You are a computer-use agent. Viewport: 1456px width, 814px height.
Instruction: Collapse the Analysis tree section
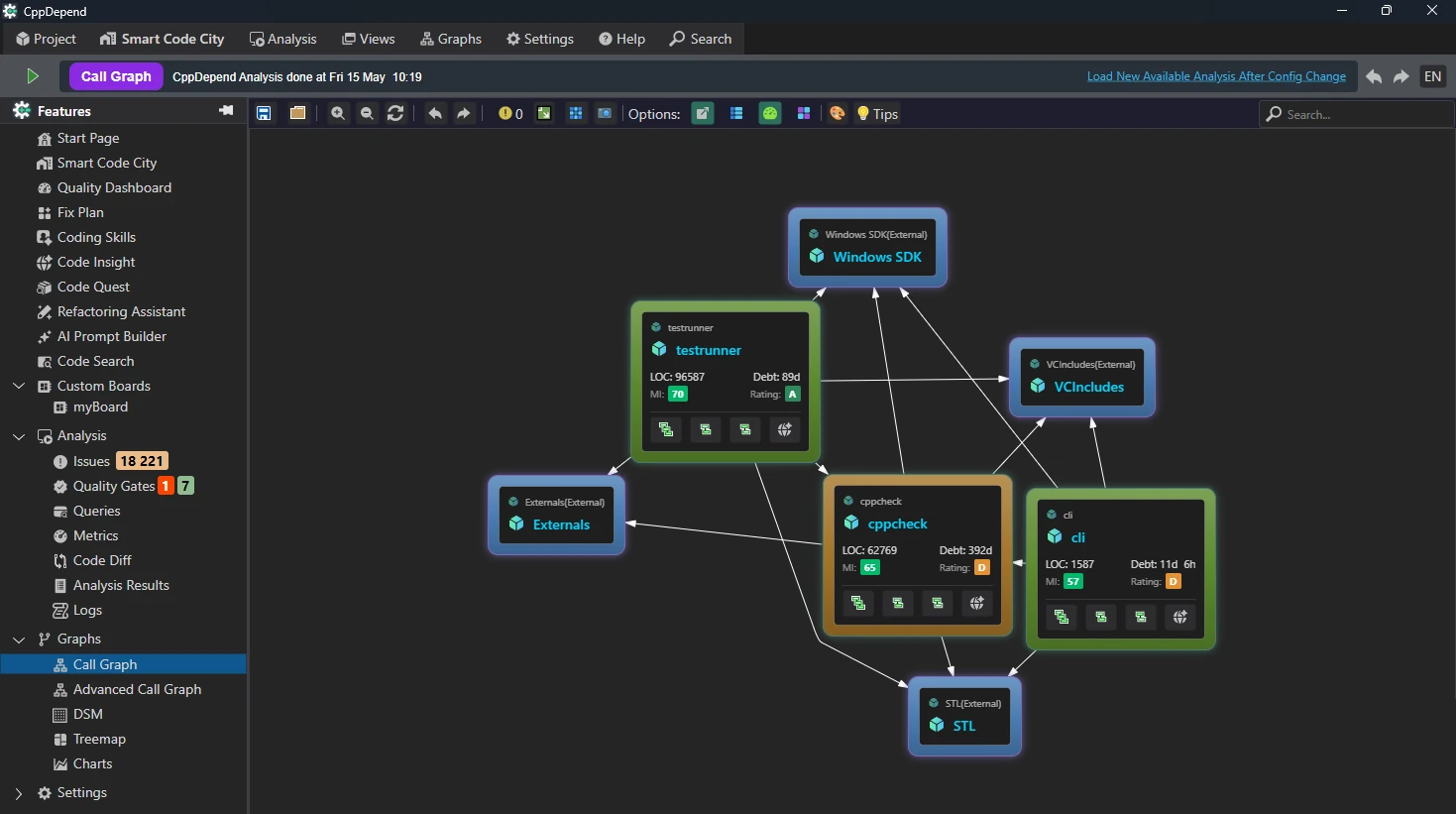click(19, 435)
